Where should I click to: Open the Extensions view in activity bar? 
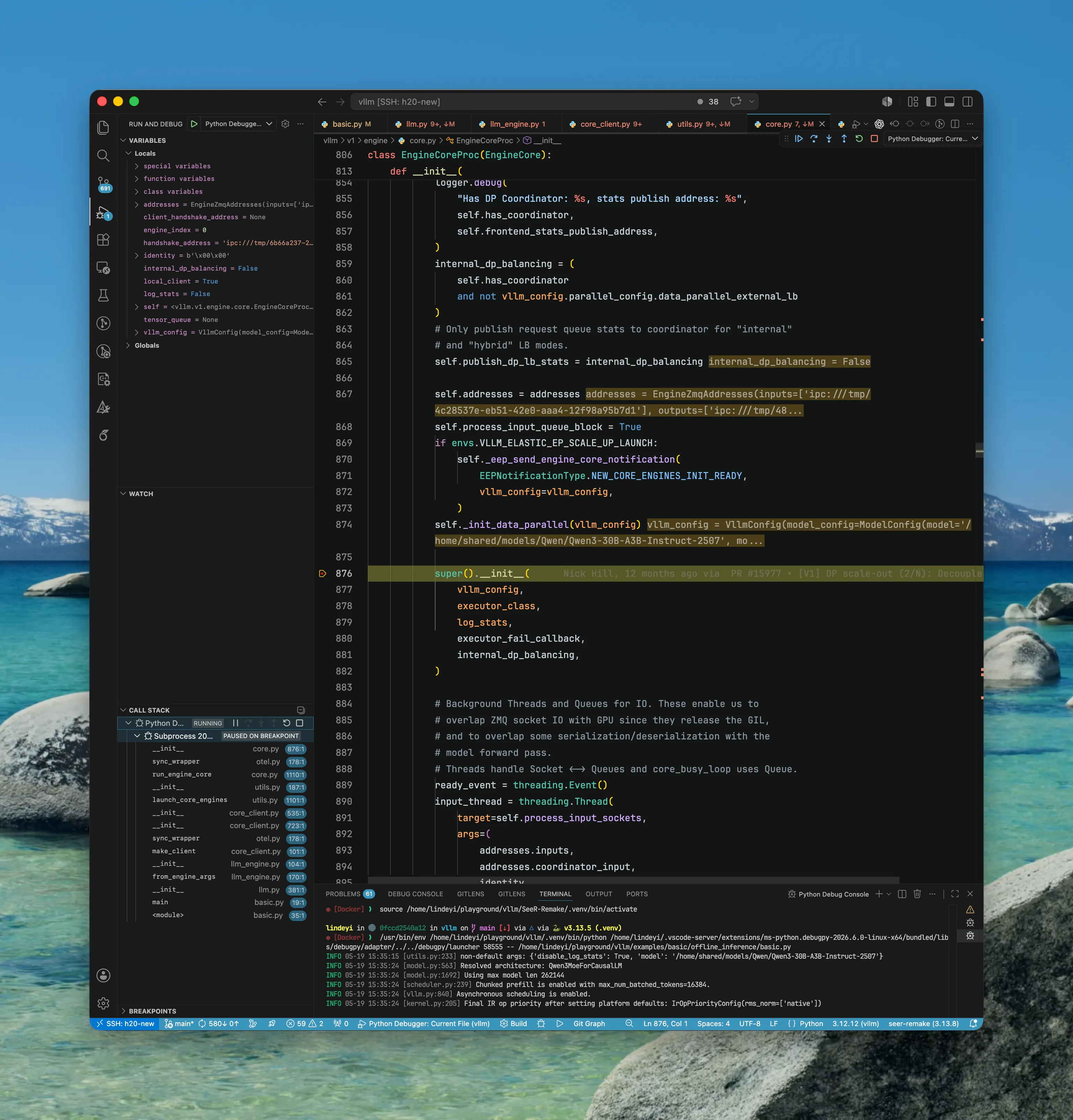103,240
